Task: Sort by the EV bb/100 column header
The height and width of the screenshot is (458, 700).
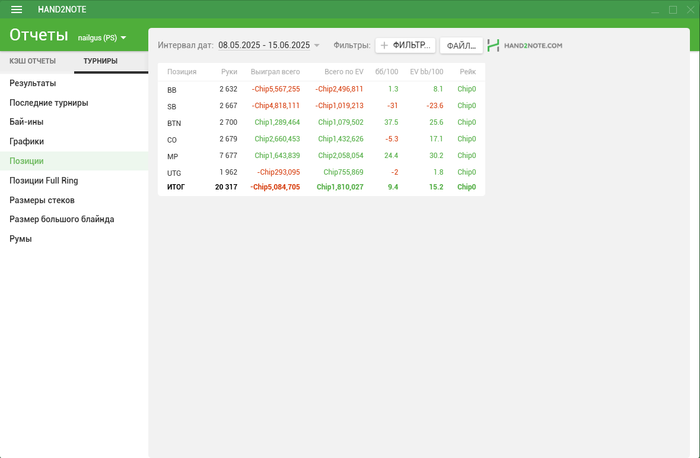Action: tap(426, 72)
